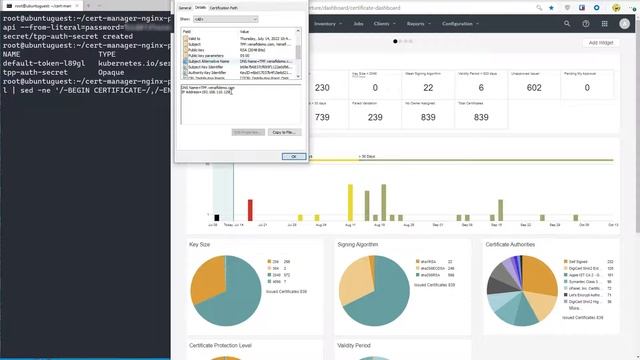Click the Add Widget button
This screenshot has height=360, width=640.
coord(601,42)
